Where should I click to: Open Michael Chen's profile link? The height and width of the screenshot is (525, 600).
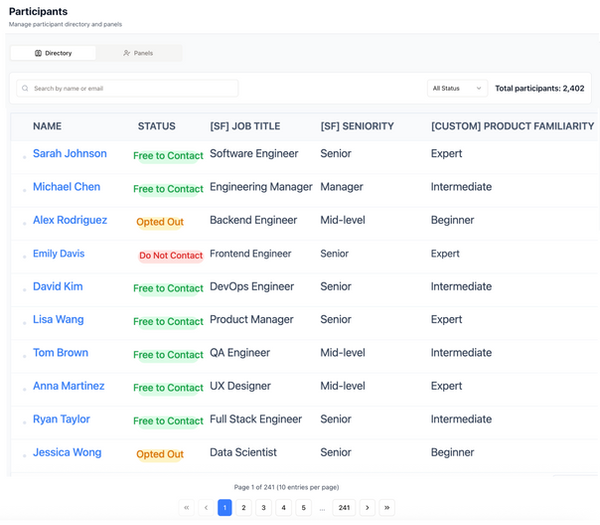67,187
